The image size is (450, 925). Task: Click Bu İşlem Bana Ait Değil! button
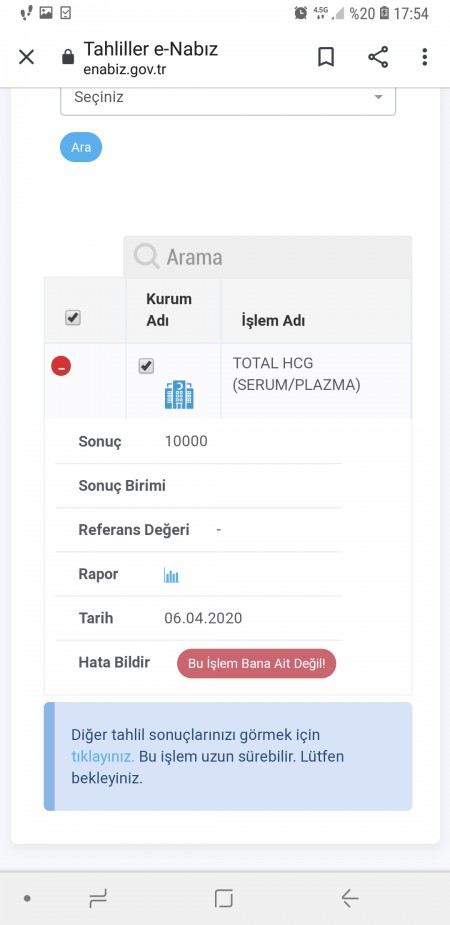[x=257, y=663]
